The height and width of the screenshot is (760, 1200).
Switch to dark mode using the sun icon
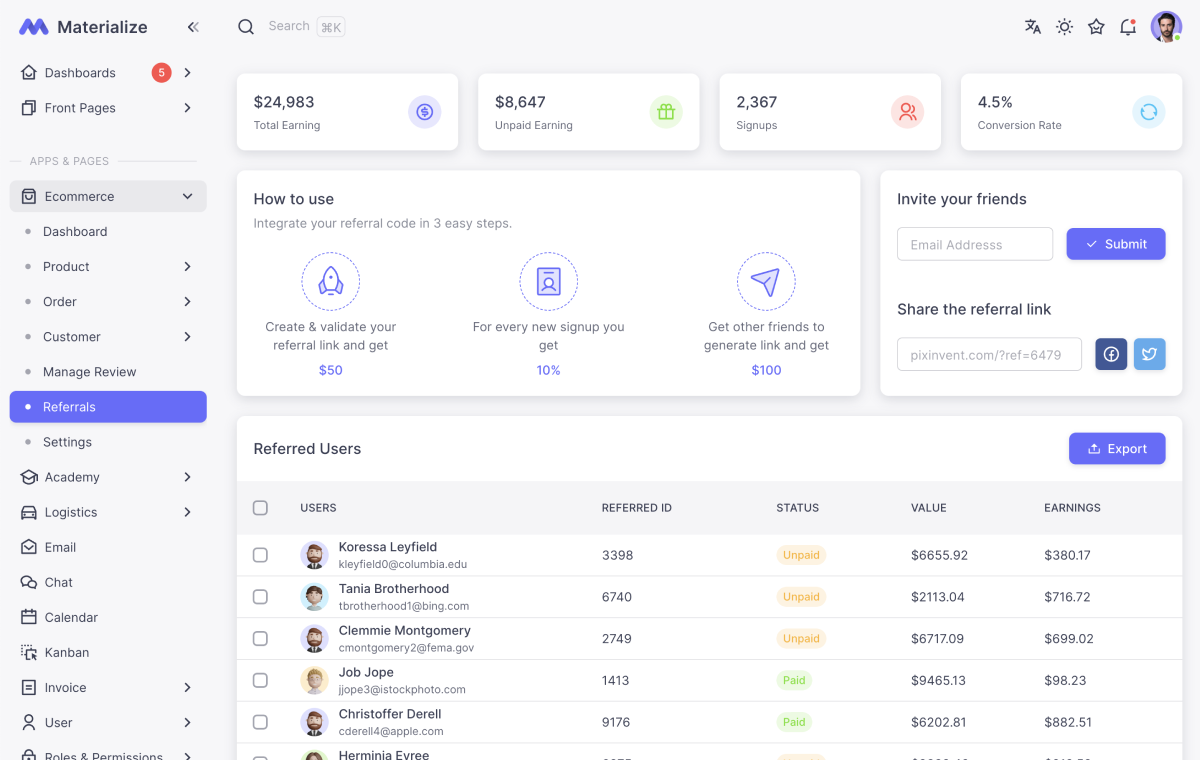[1064, 27]
